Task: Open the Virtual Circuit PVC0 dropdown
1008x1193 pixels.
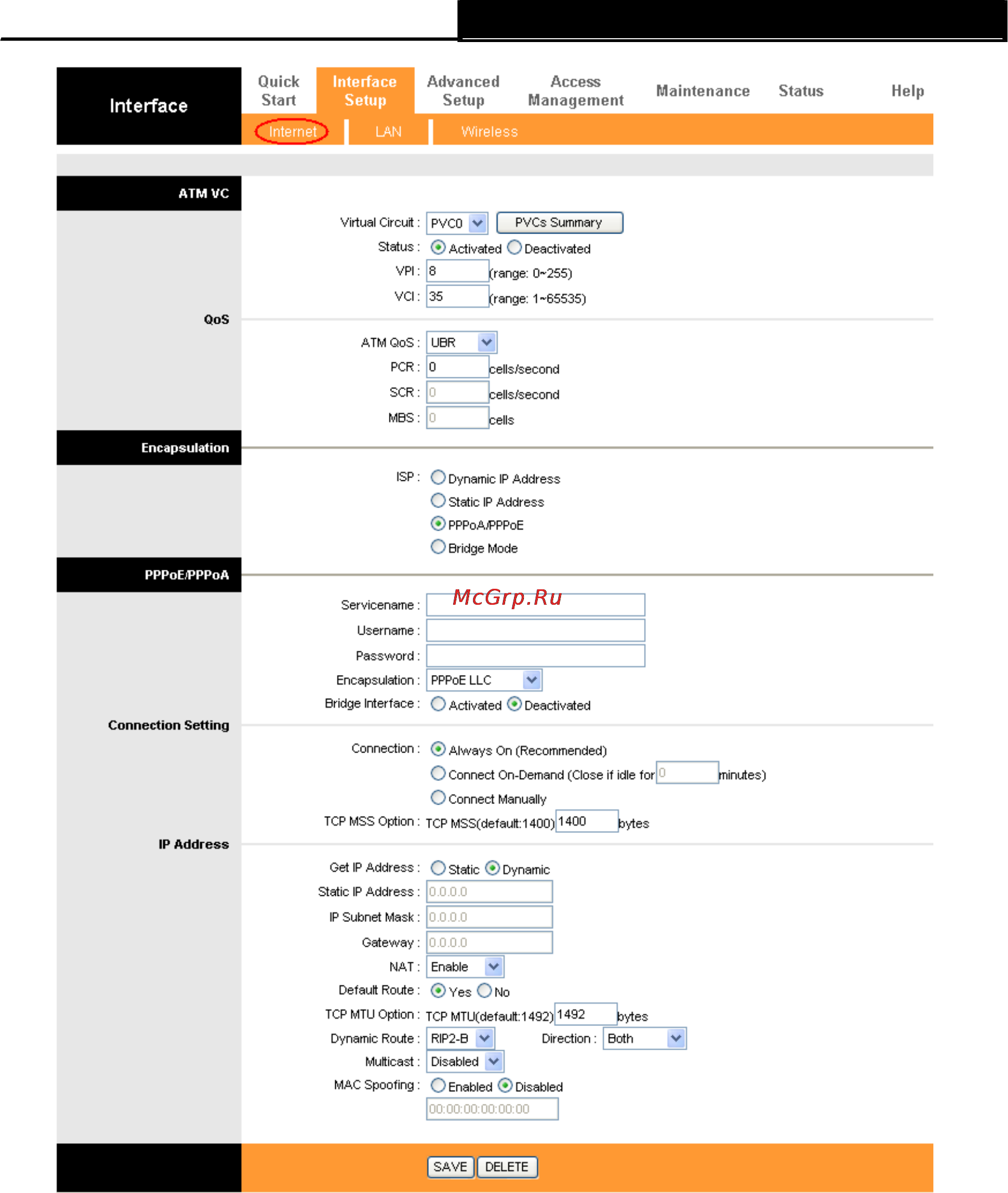Action: point(457,223)
